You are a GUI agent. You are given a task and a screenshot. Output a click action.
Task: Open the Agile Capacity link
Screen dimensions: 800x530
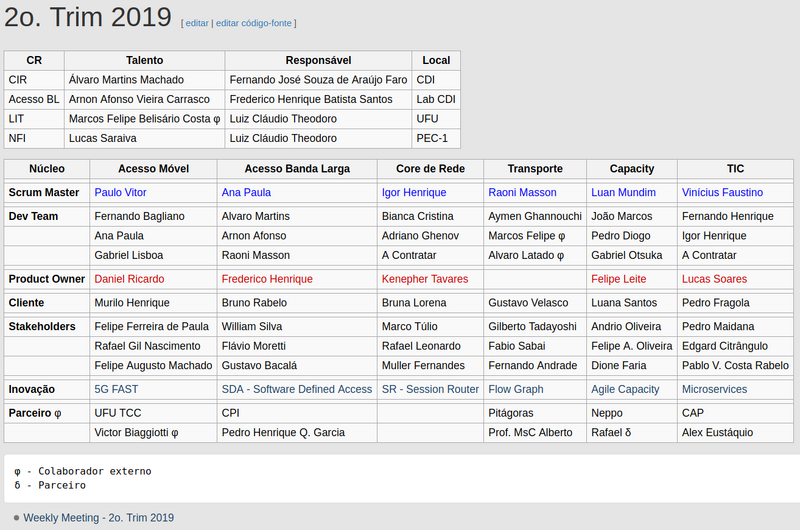coord(625,389)
